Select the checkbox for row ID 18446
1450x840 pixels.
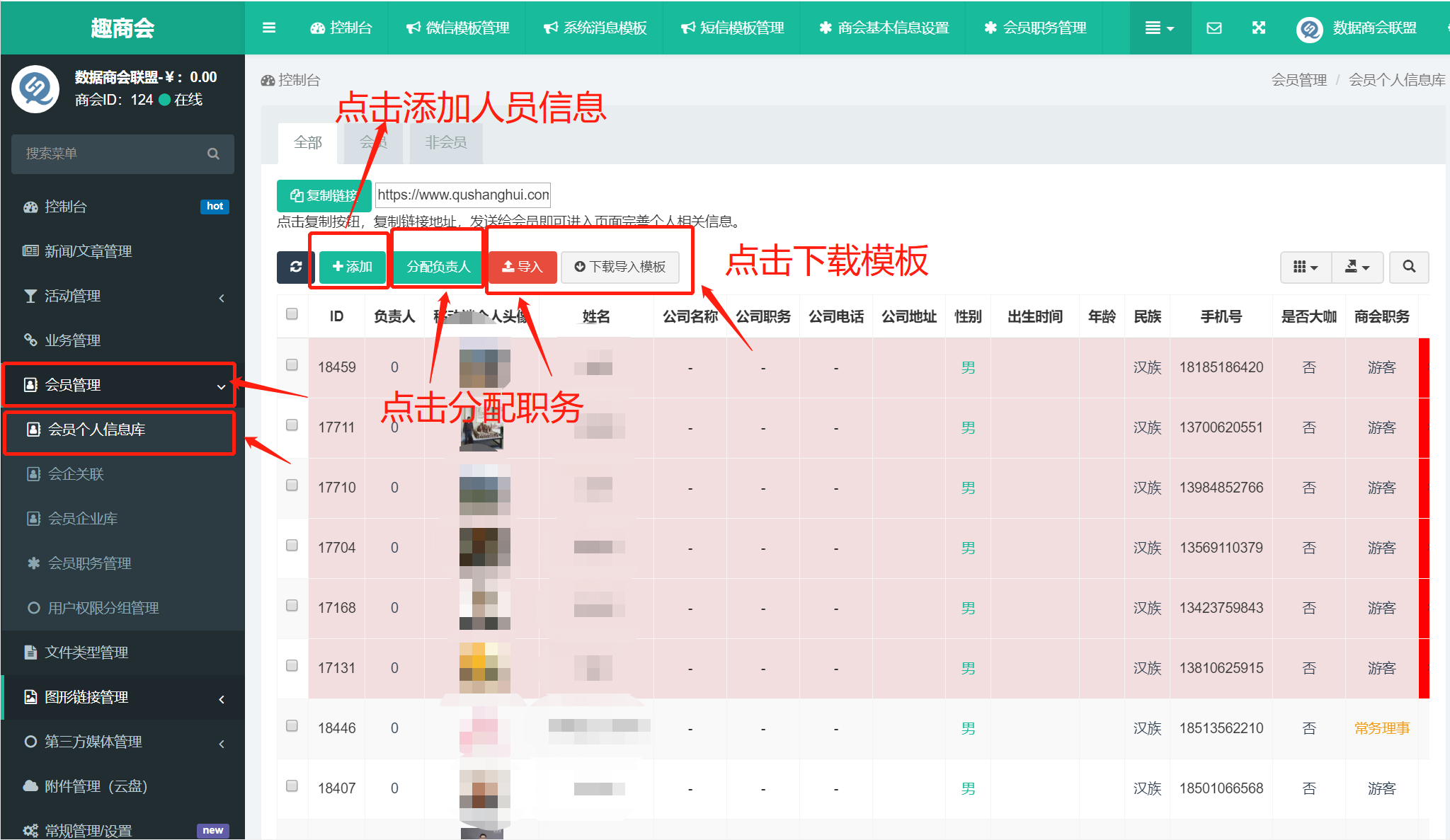[292, 726]
